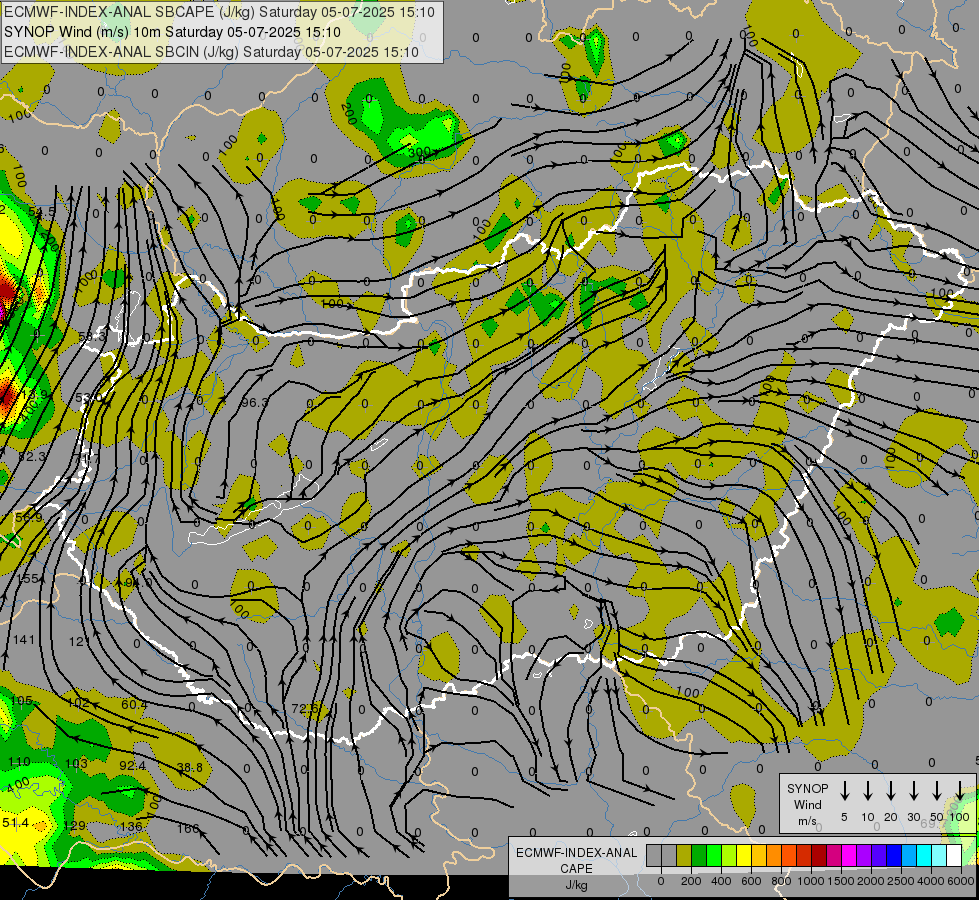Click the '300' contour label on the map
979x900 pixels.
coord(419,152)
